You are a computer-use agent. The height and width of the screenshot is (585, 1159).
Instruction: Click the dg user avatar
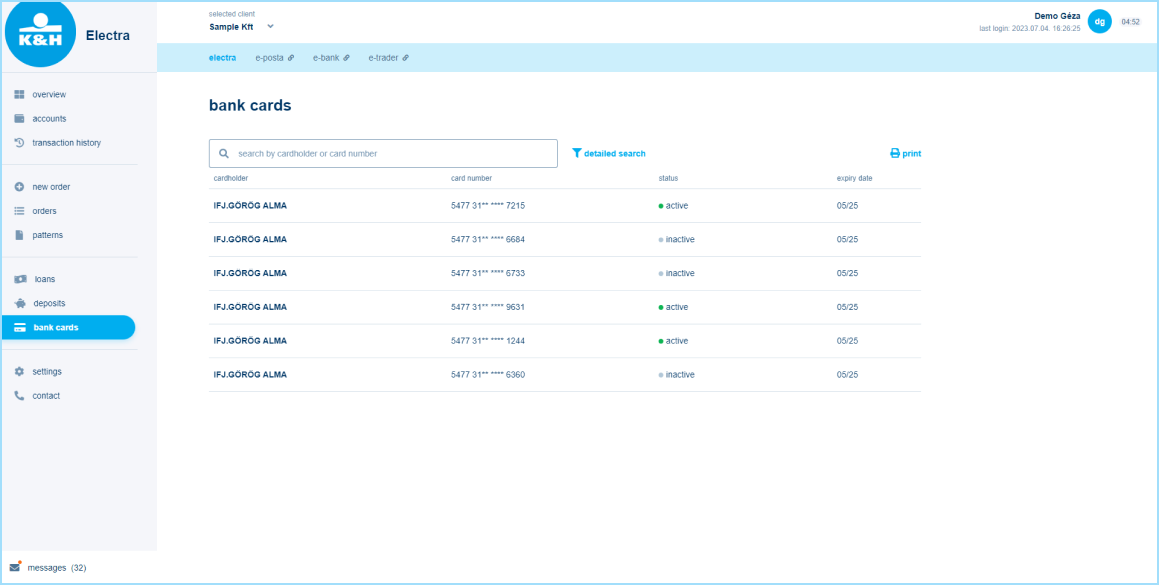click(1099, 21)
